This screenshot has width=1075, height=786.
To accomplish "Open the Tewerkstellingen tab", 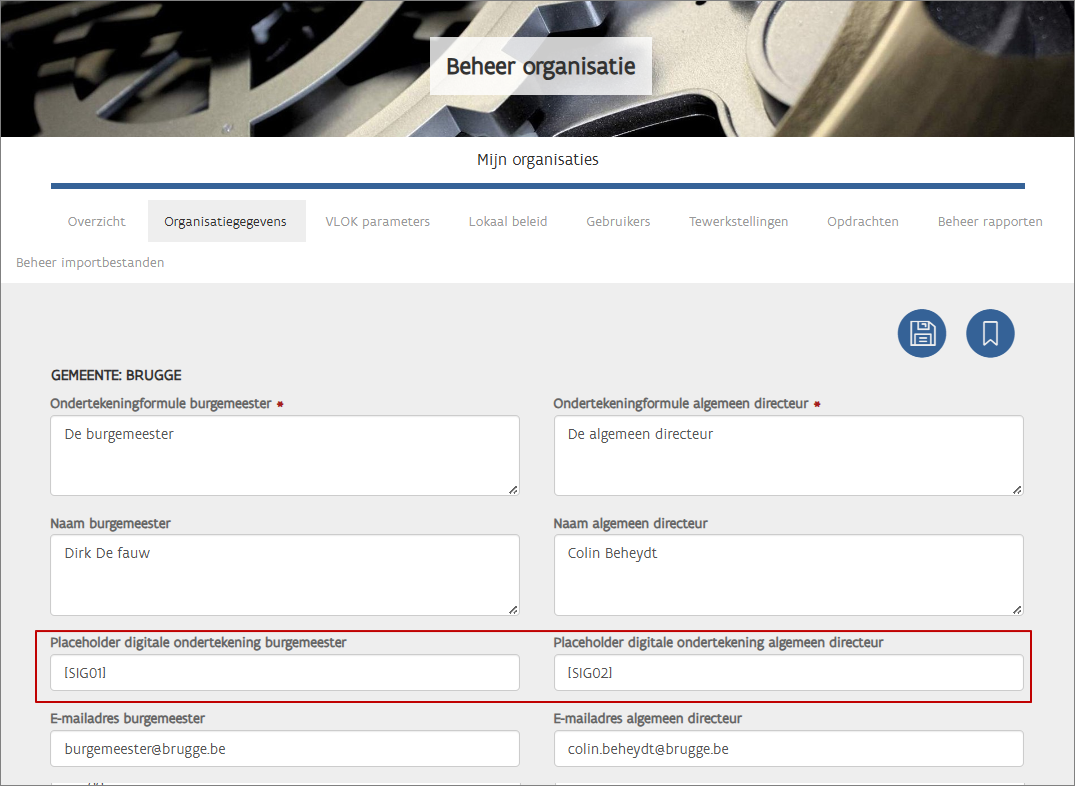I will pos(738,222).
